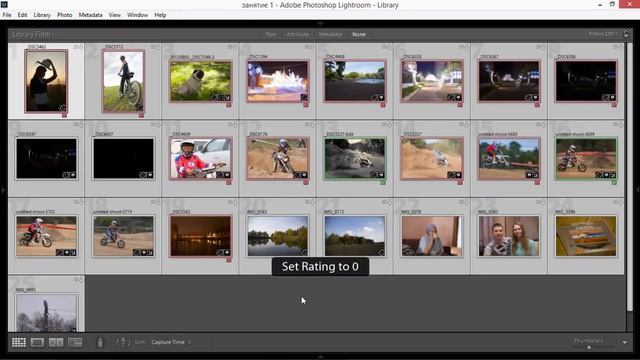Screen dimensions: 640x360
Task: Open the Photo menu
Action: click(x=64, y=15)
